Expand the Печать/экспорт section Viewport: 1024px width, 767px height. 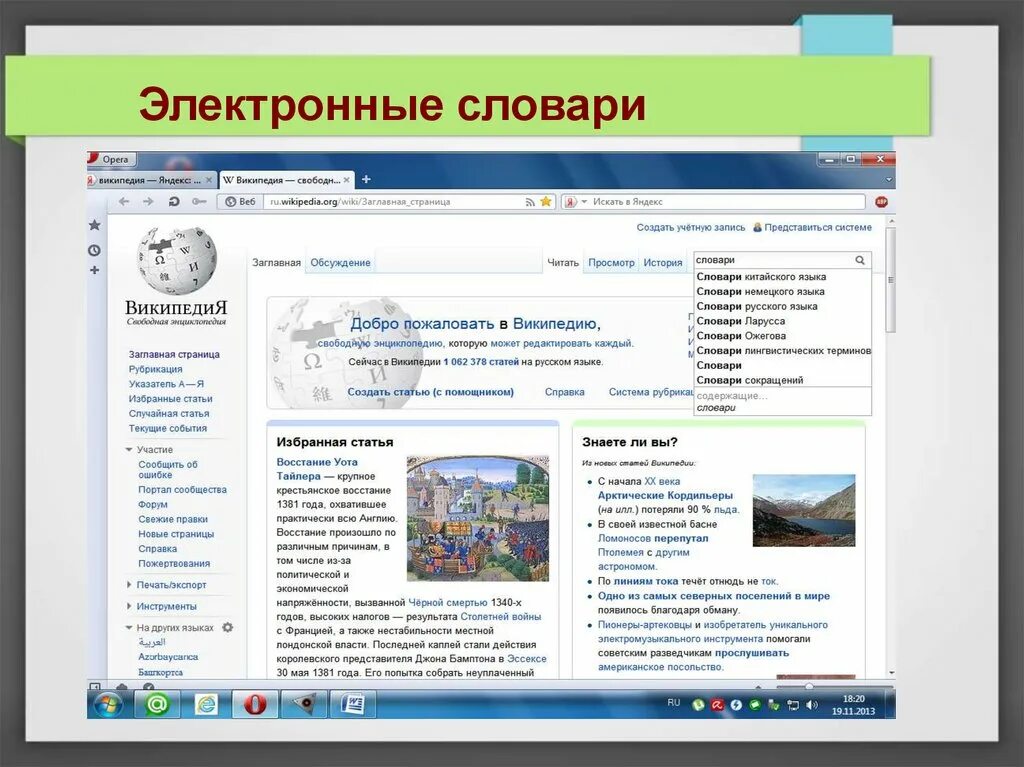coord(129,585)
